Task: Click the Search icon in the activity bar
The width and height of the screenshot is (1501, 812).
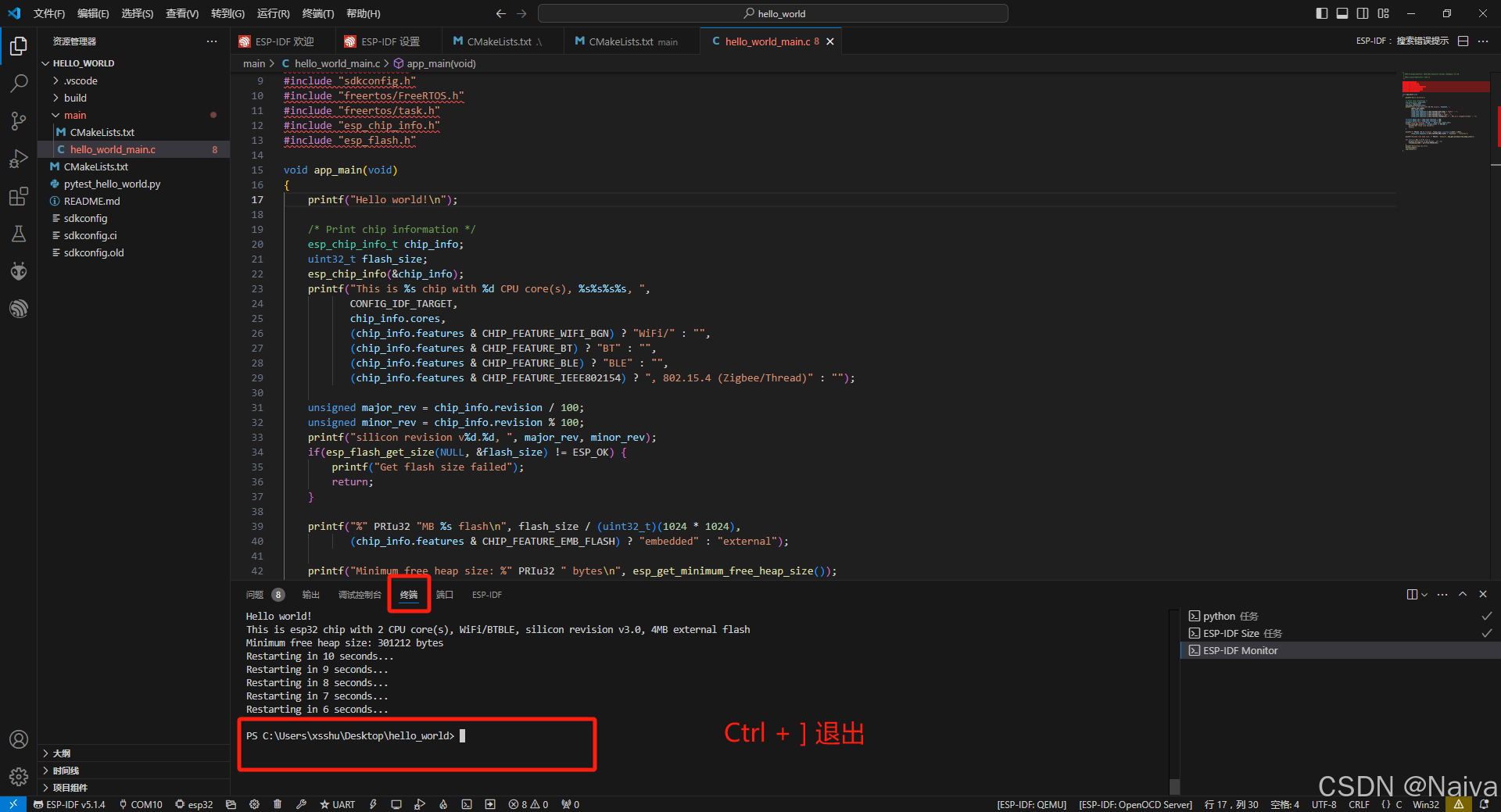Action: [x=19, y=83]
